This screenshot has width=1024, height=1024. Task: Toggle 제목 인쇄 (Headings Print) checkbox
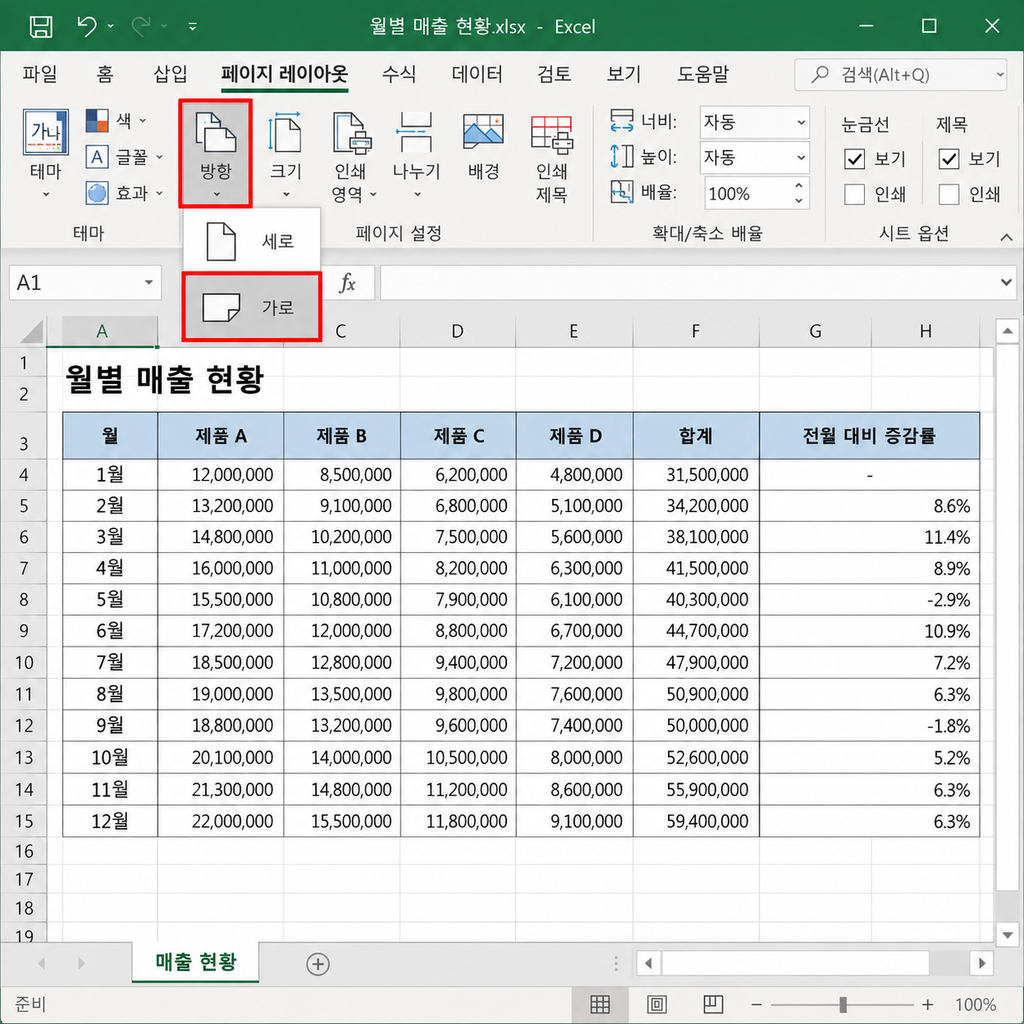tap(948, 194)
